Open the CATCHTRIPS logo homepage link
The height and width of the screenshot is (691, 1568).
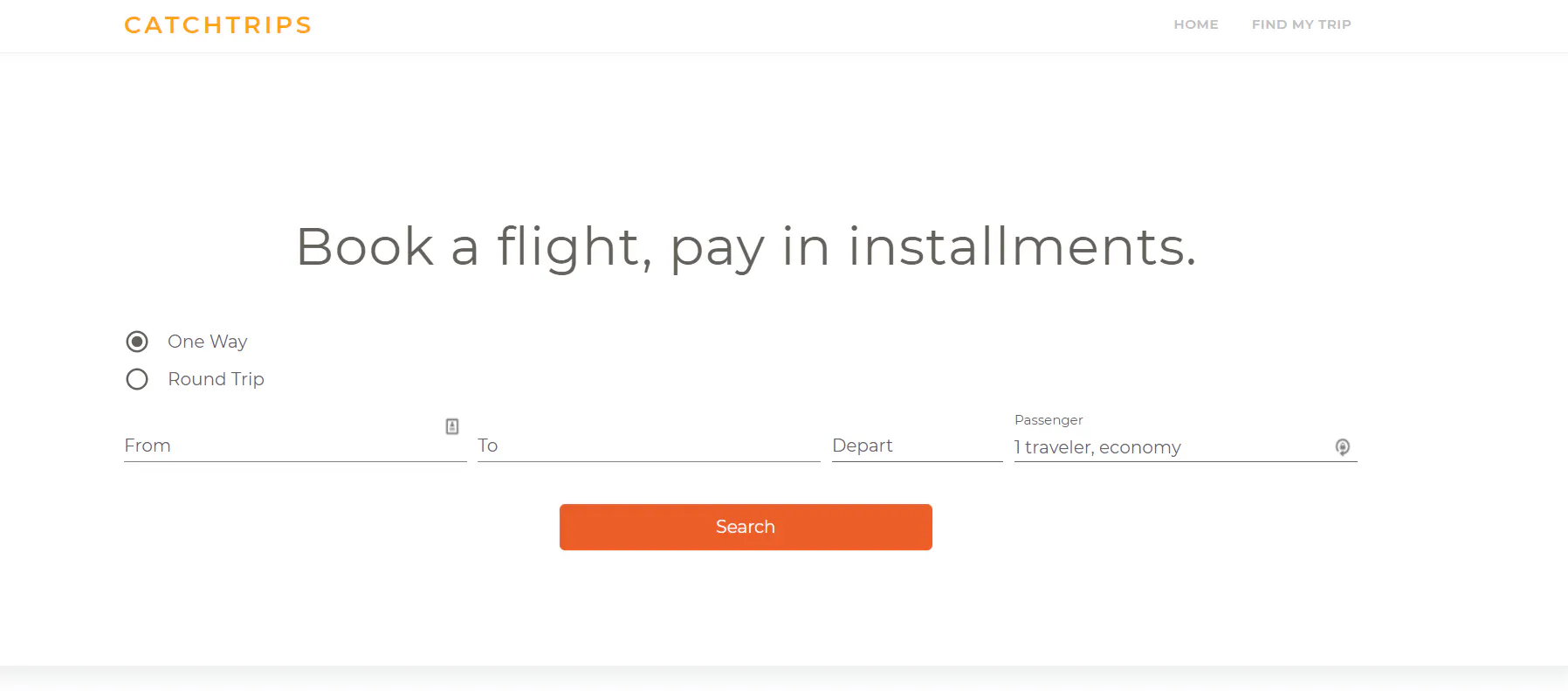[x=218, y=24]
